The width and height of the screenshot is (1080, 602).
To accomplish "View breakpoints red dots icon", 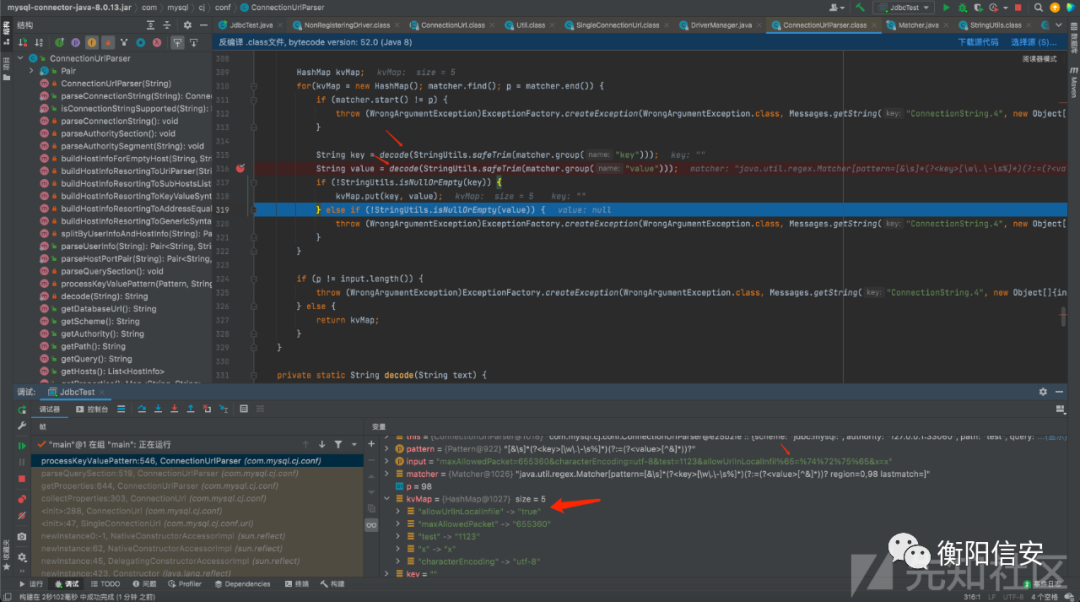I will click(22, 498).
